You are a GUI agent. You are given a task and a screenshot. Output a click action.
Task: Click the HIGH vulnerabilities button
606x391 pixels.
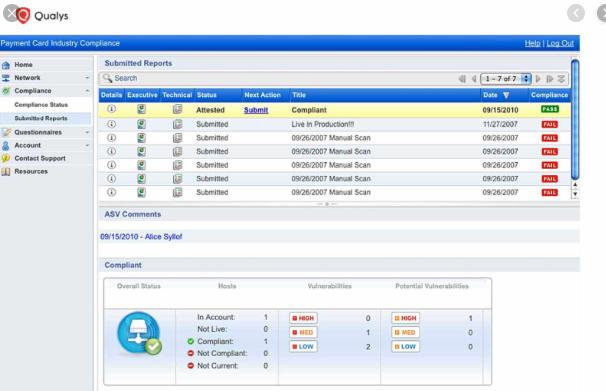click(303, 318)
